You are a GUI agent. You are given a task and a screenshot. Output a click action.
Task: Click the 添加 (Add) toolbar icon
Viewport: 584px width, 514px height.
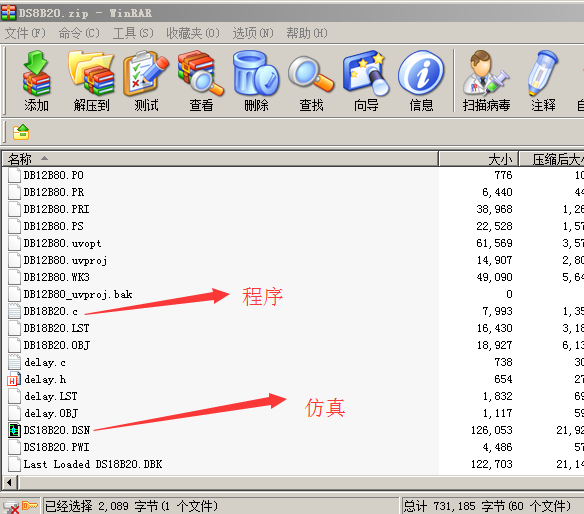point(36,80)
